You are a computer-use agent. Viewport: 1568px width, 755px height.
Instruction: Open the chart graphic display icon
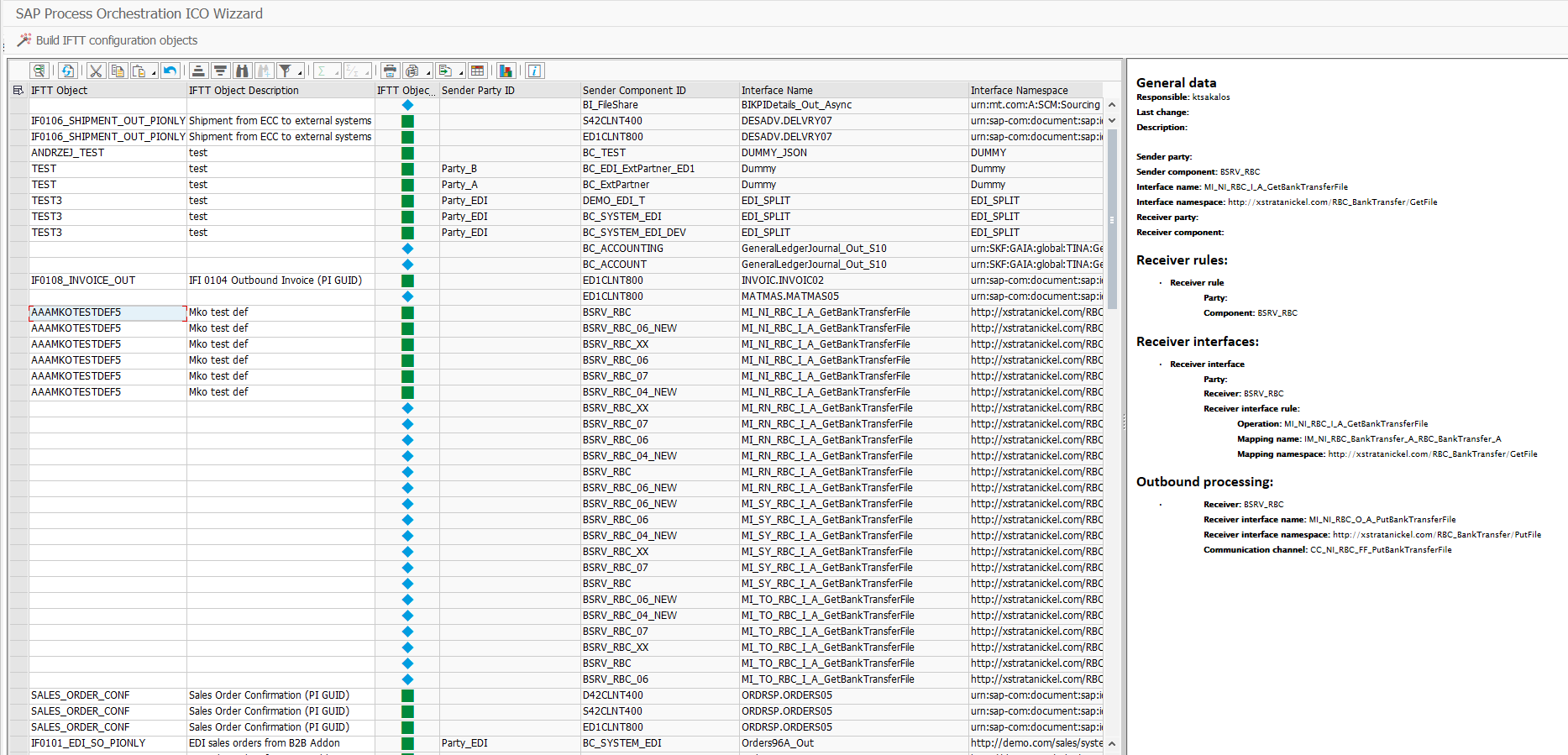click(506, 71)
